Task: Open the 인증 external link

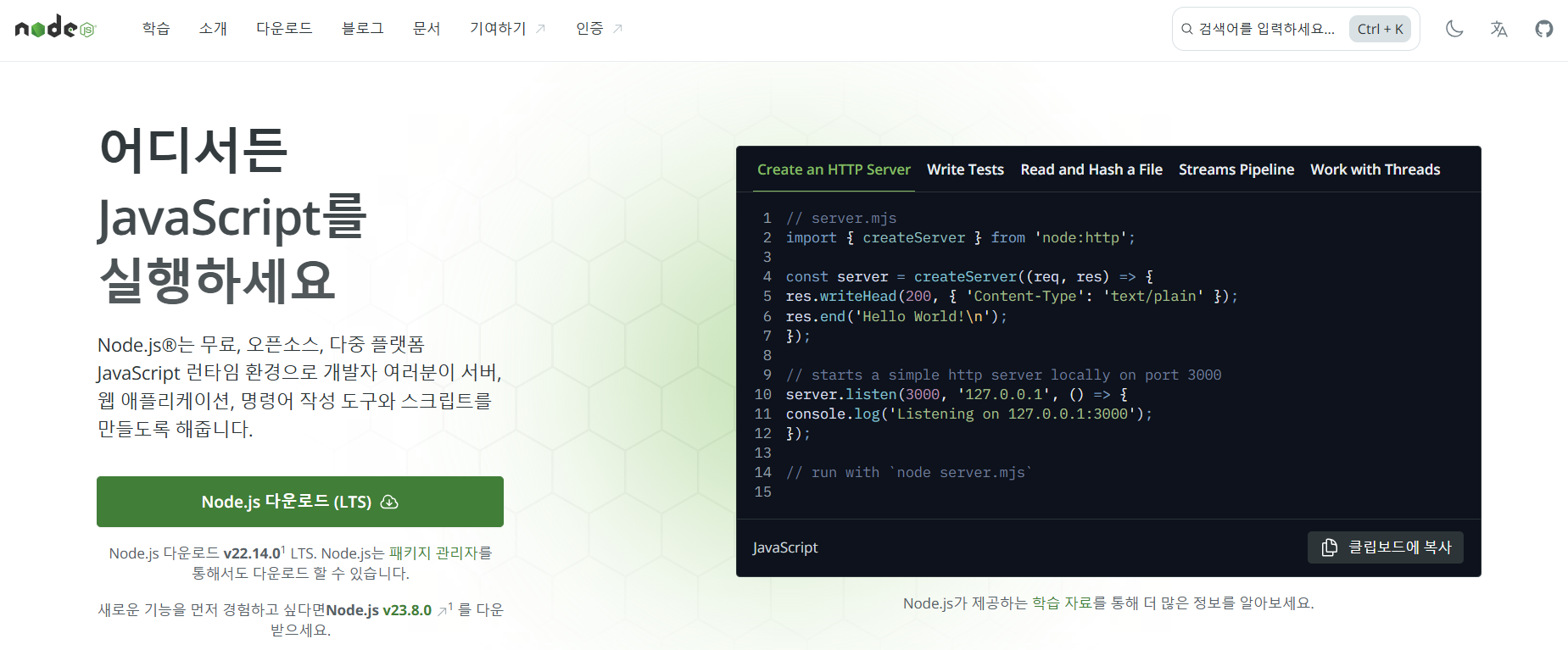Action: click(599, 29)
